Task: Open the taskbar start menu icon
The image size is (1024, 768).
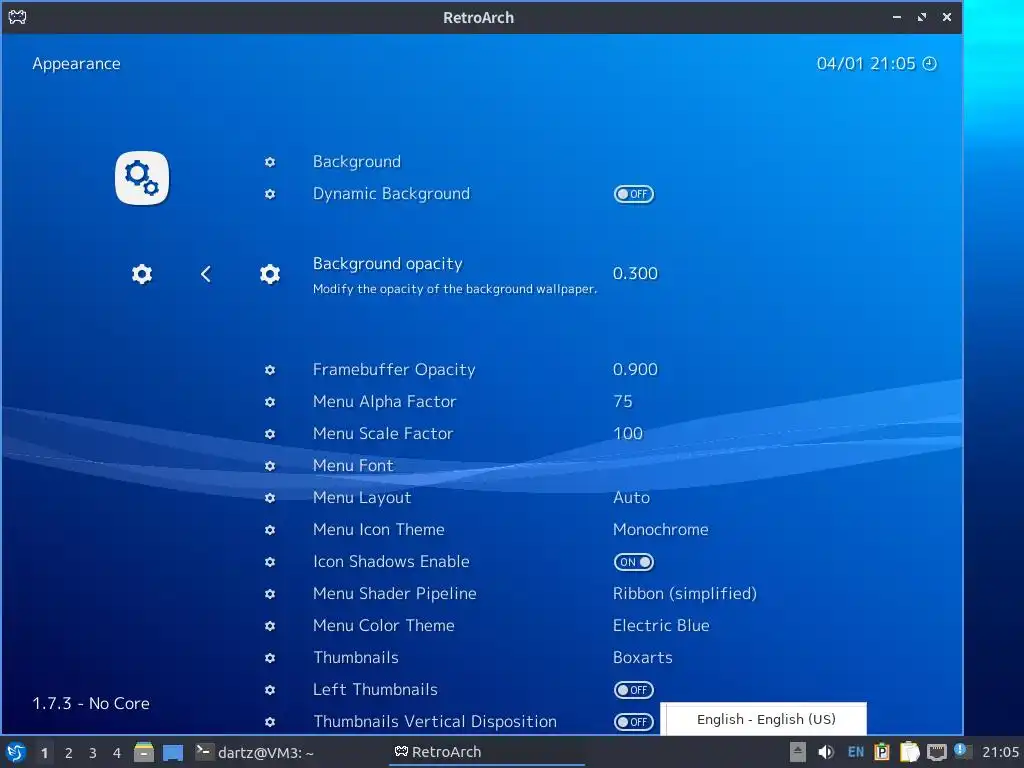Action: [16, 752]
